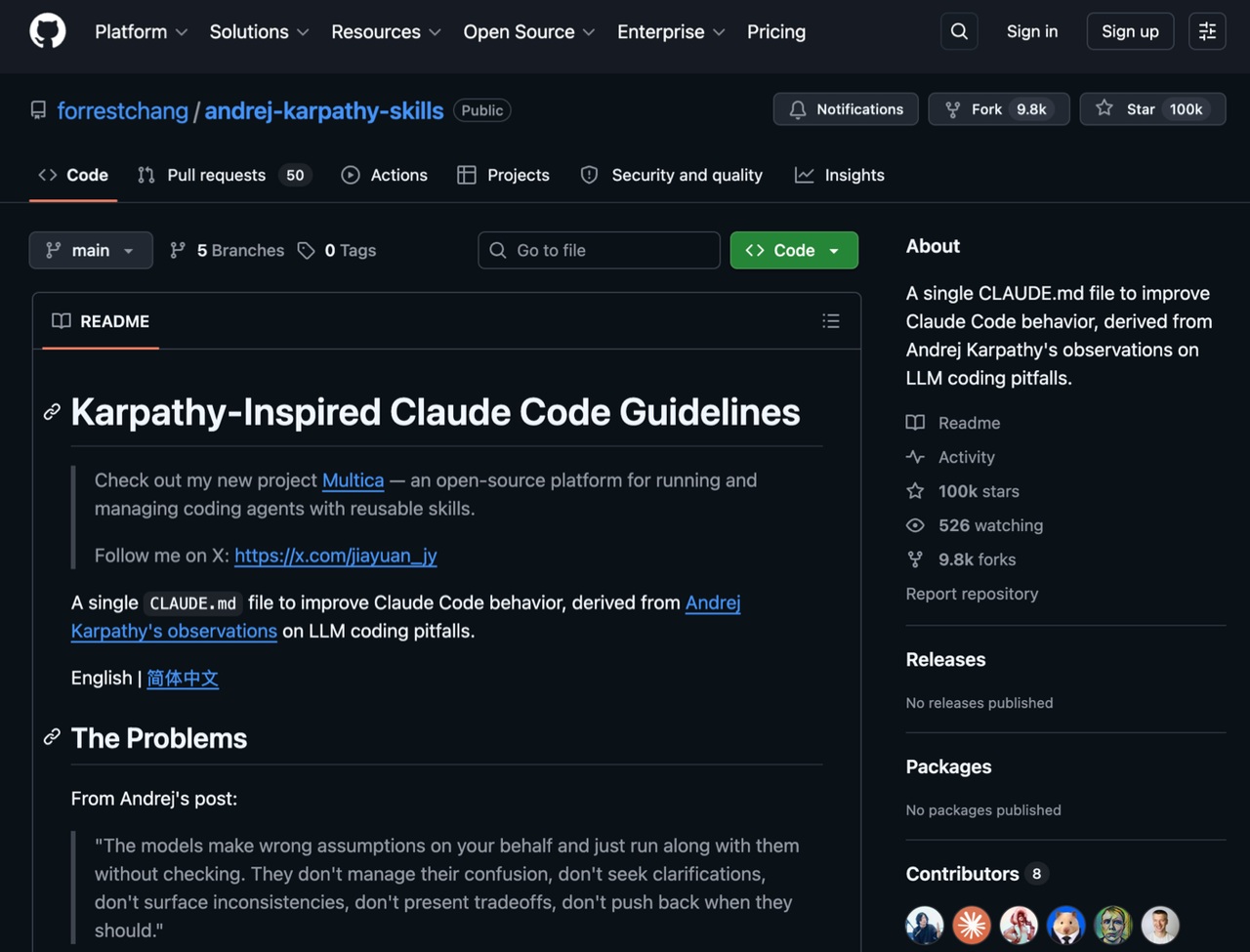Click the 'No releases published' text
The height and width of the screenshot is (952, 1250).
(979, 703)
